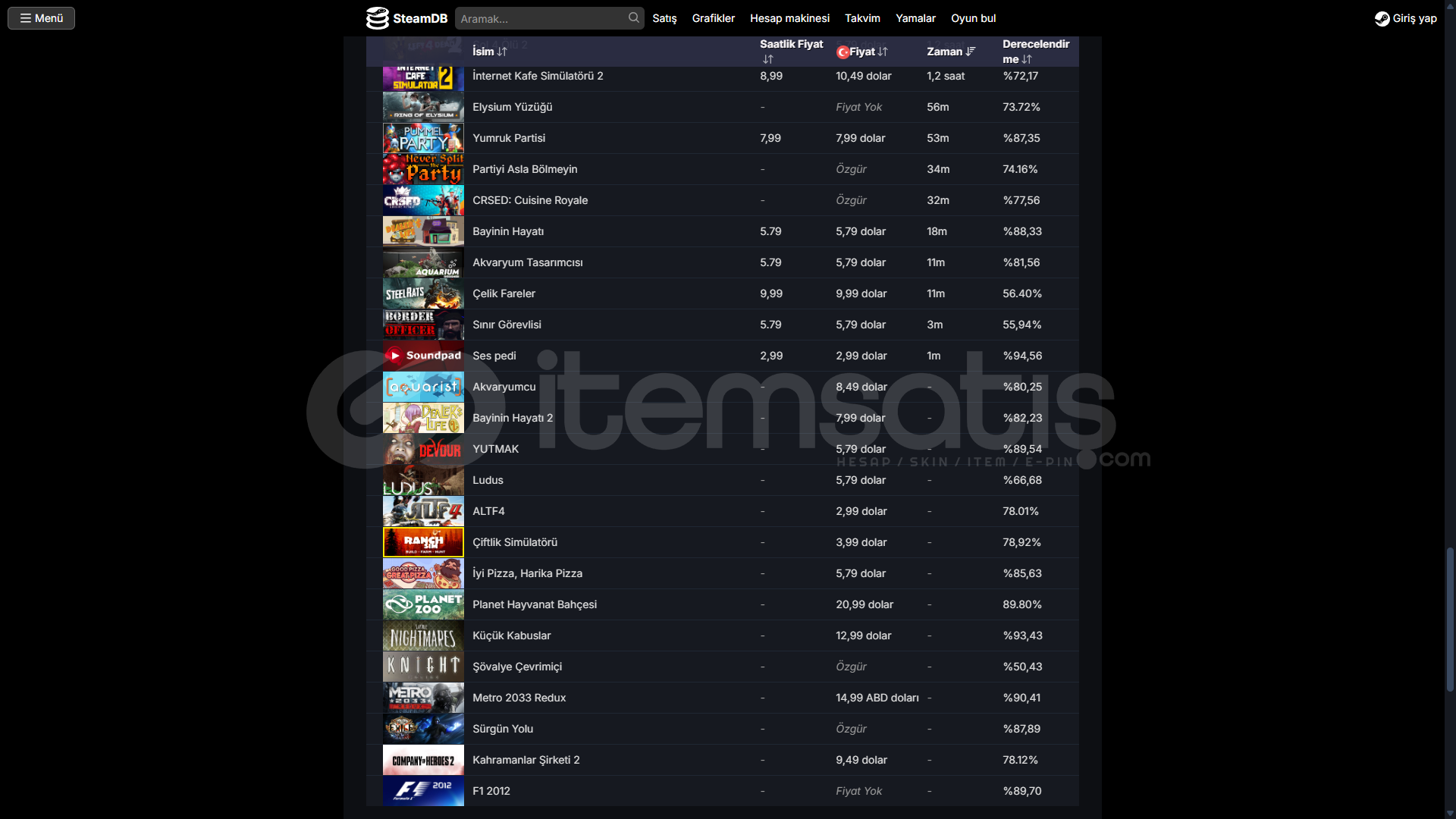Image resolution: width=1456 pixels, height=819 pixels.
Task: Open the Sınır Görevlisi link
Action: tap(507, 325)
